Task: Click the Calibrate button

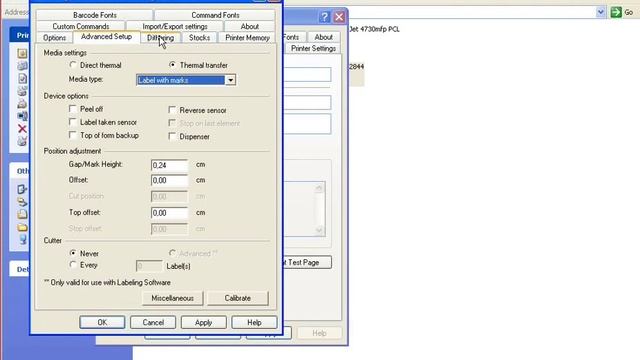Action: (238, 298)
